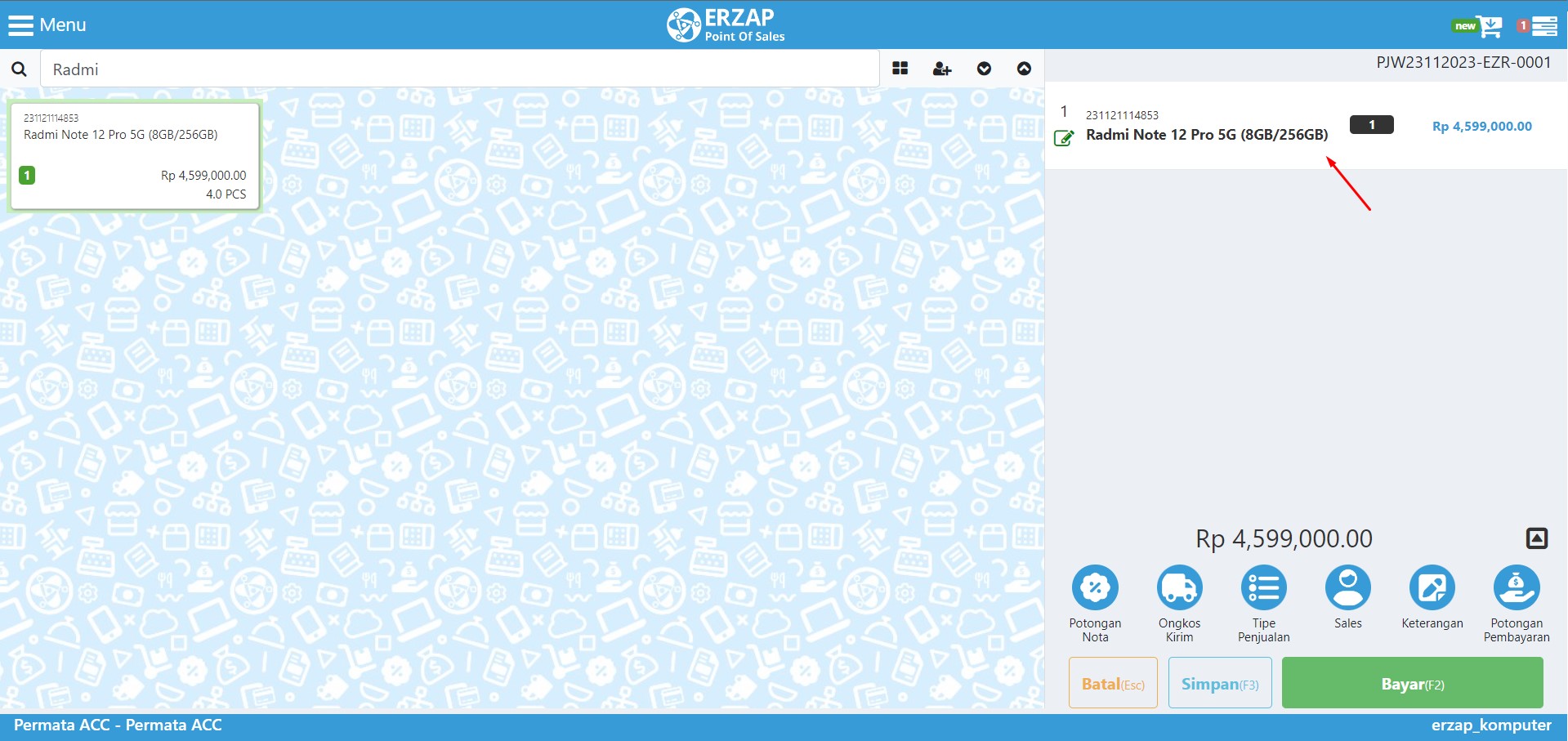Click the circled up arrow icon

[x=1024, y=69]
